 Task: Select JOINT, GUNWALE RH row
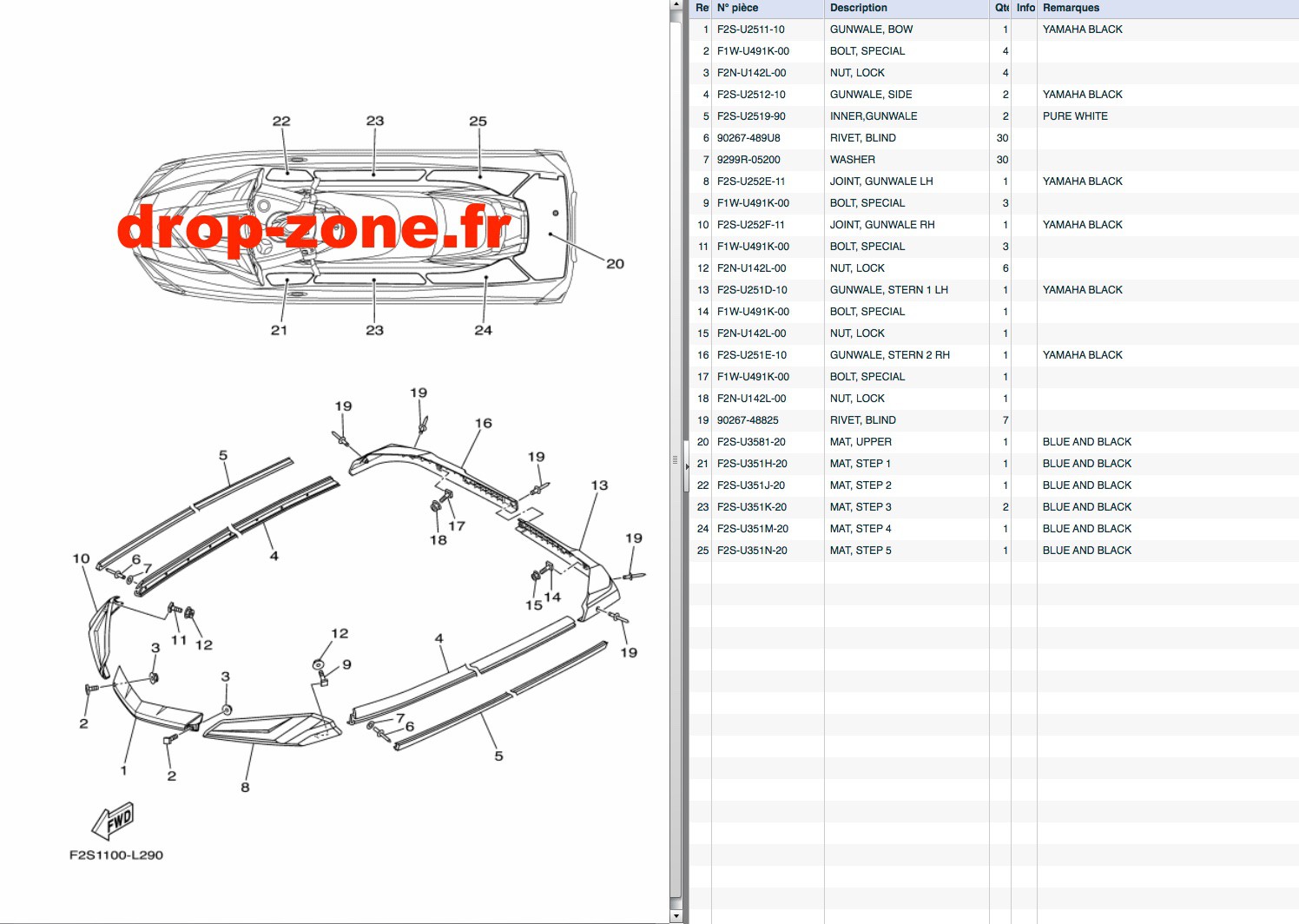(x=994, y=225)
